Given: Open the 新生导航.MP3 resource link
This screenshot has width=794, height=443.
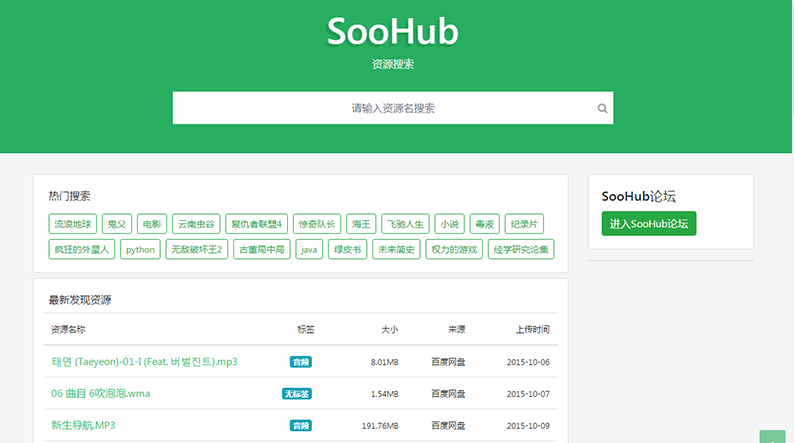Looking at the screenshot, I should 83,426.
